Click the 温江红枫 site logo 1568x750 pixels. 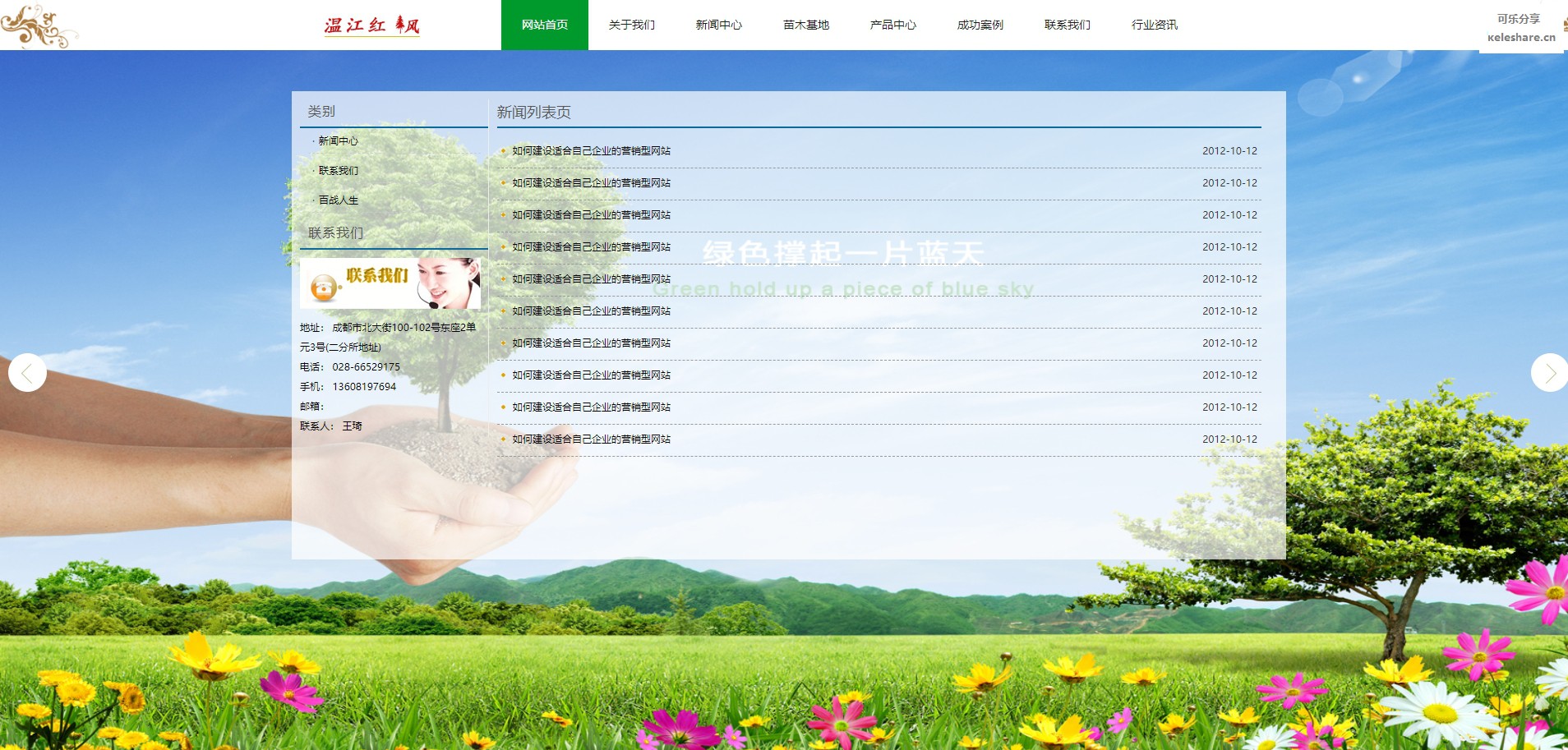tap(371, 25)
